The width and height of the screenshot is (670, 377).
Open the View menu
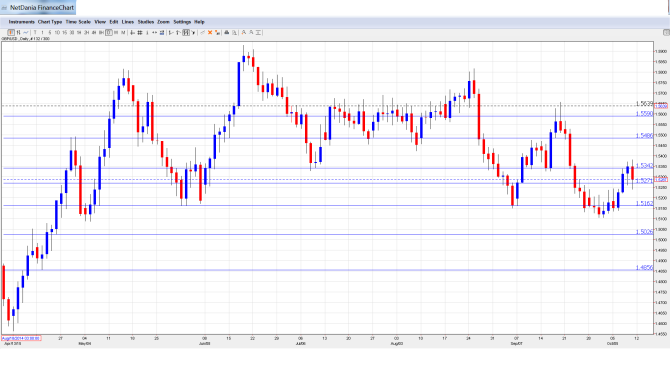tap(100, 22)
